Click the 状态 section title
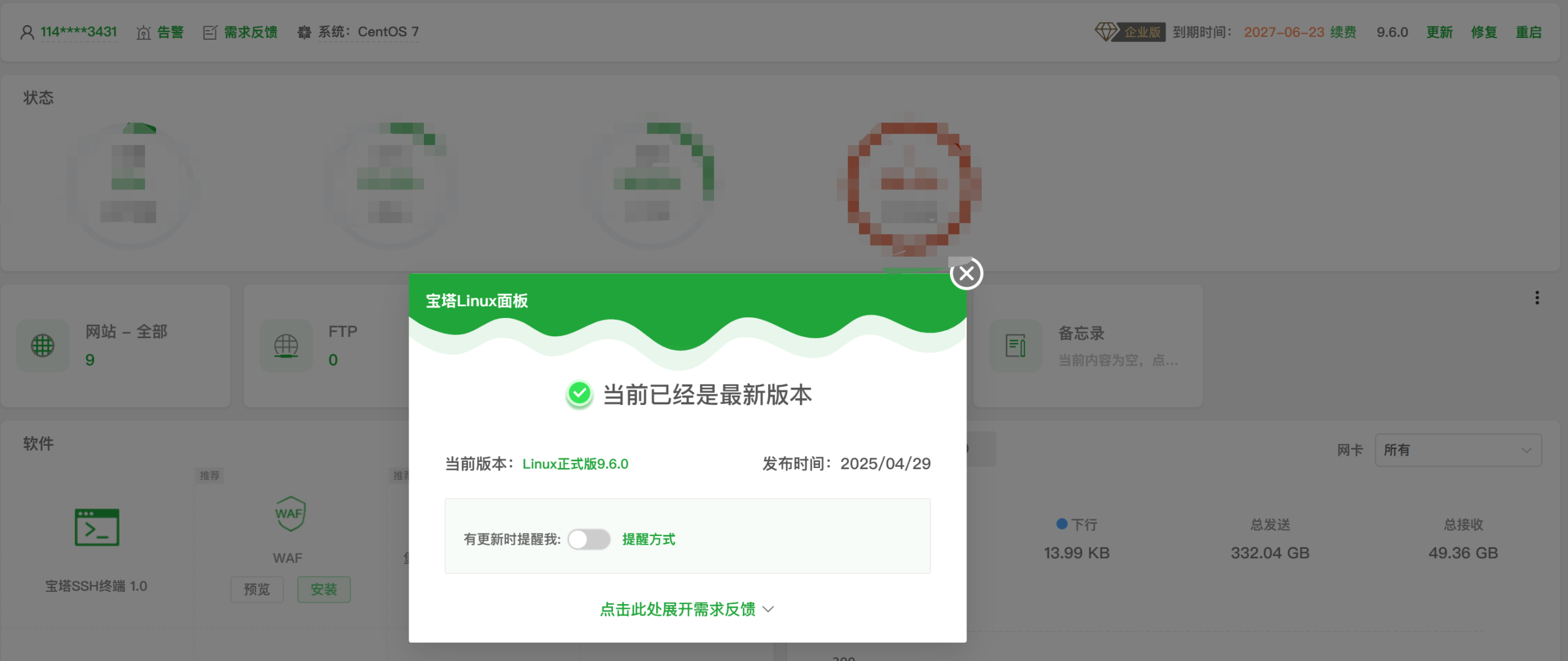Image resolution: width=1568 pixels, height=661 pixels. pyautogui.click(x=39, y=98)
